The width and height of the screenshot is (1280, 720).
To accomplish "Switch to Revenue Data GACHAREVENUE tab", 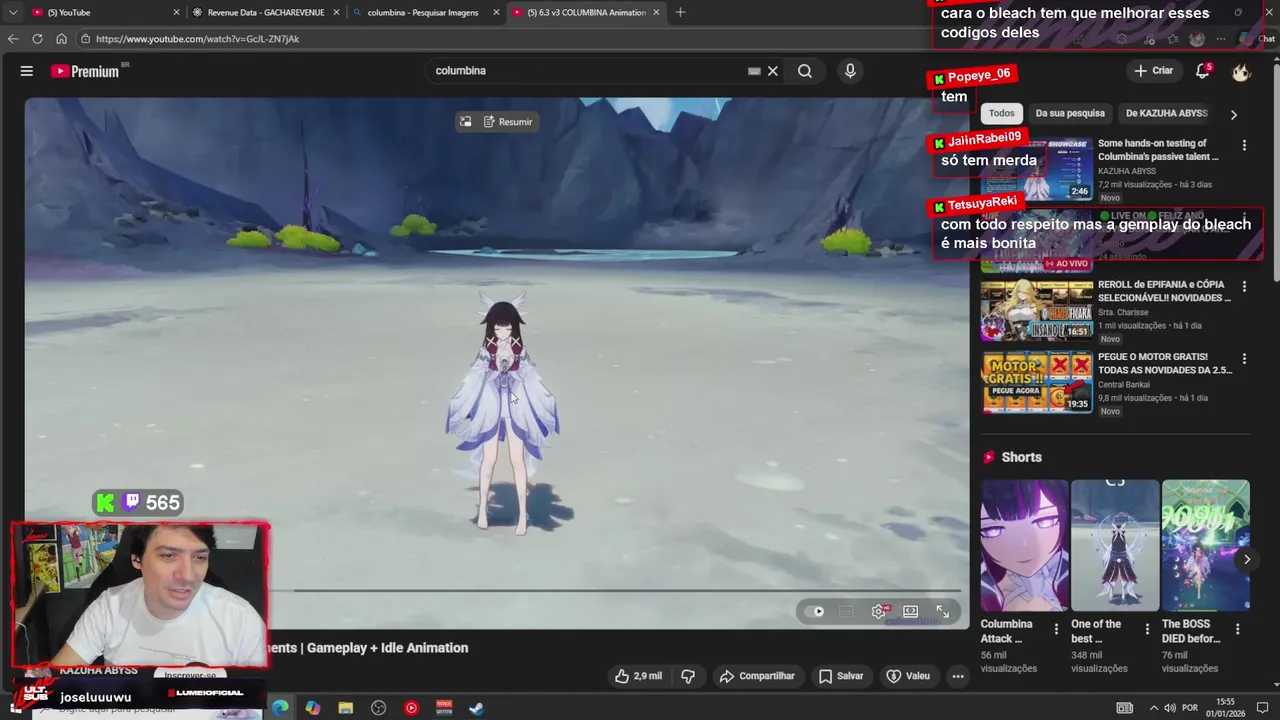I will 266,12.
